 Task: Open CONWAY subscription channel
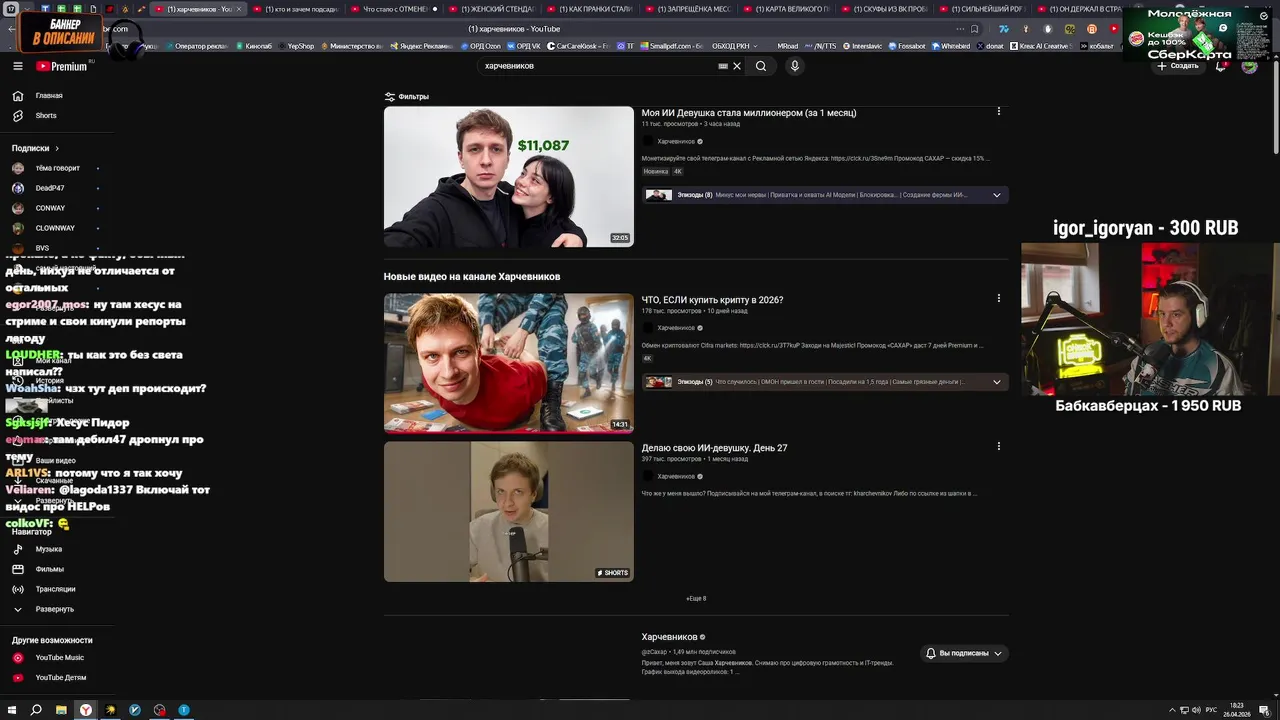(50, 208)
